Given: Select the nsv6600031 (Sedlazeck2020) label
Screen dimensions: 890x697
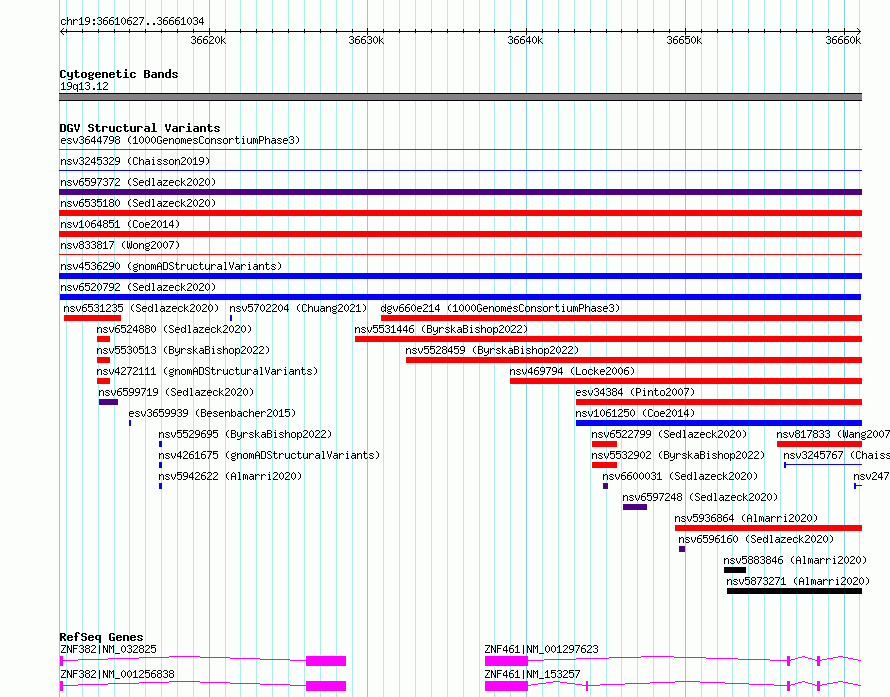Looking at the screenshot, I should (680, 476).
